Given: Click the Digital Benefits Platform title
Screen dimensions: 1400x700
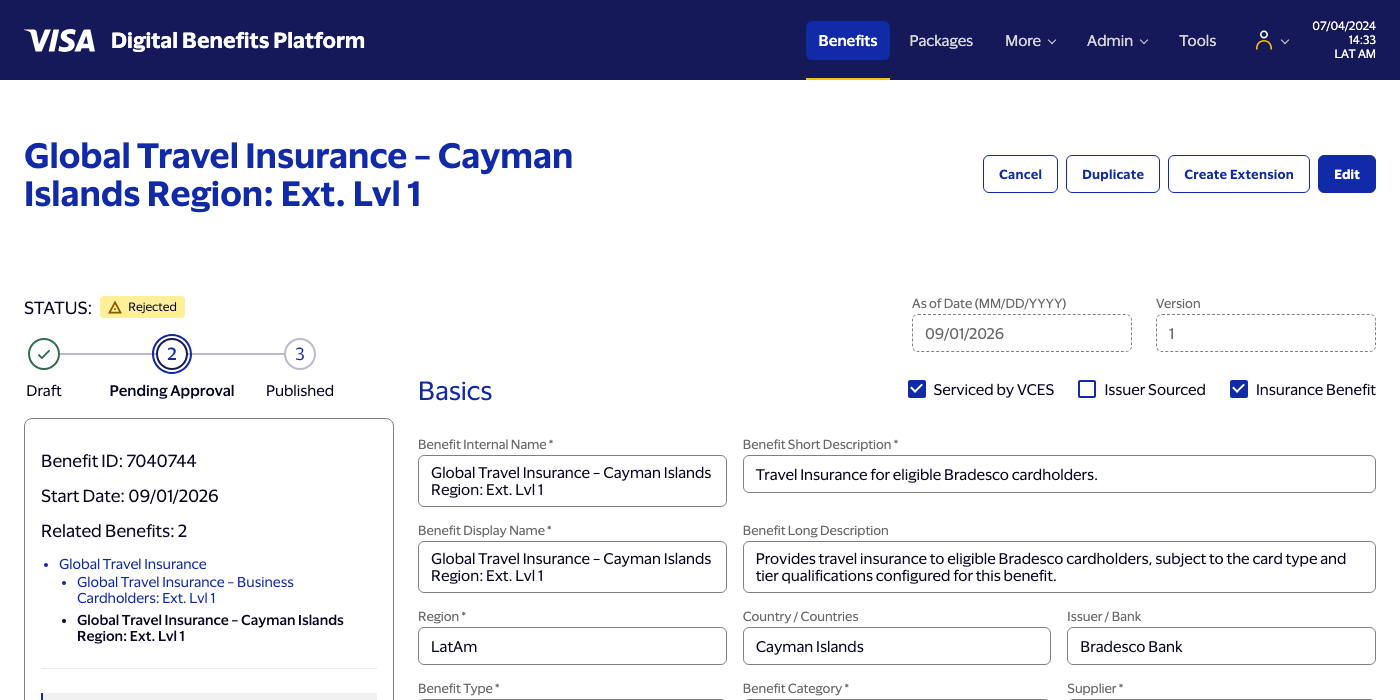Looking at the screenshot, I should (x=238, y=41).
